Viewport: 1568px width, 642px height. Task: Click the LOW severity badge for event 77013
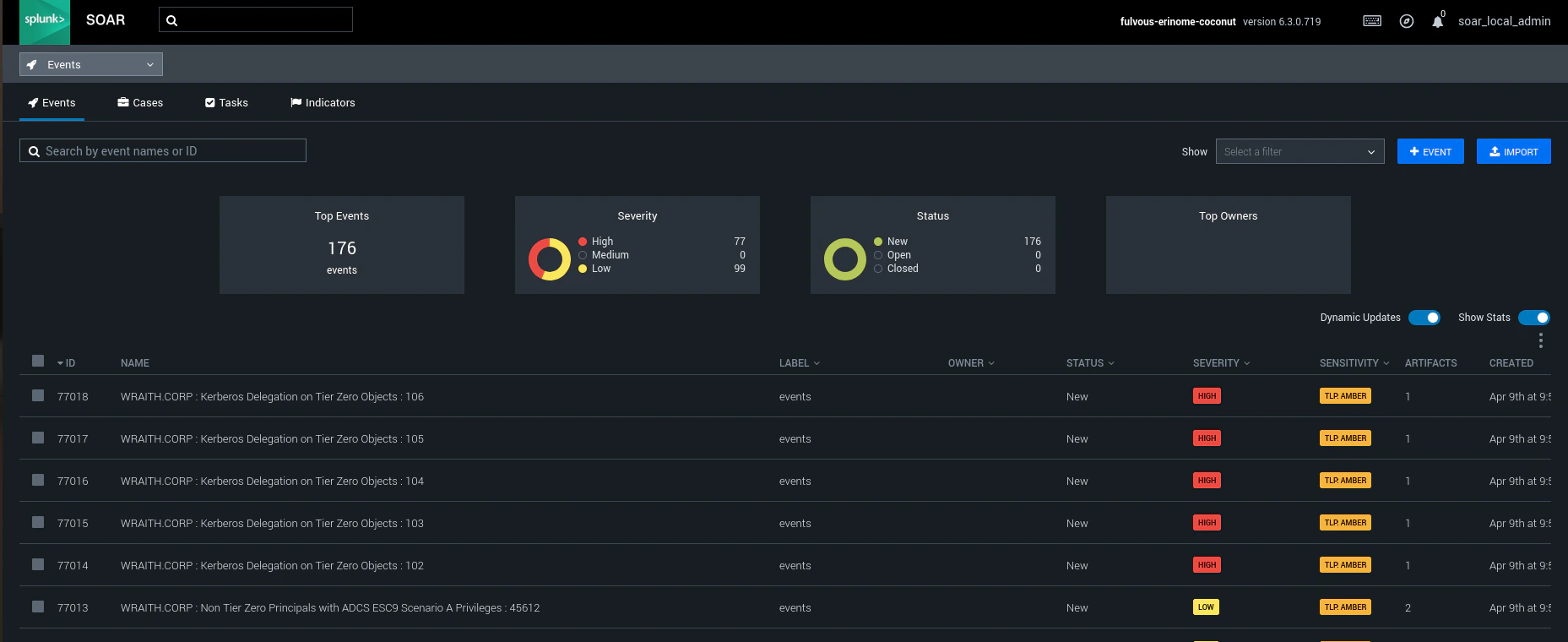coord(1206,607)
